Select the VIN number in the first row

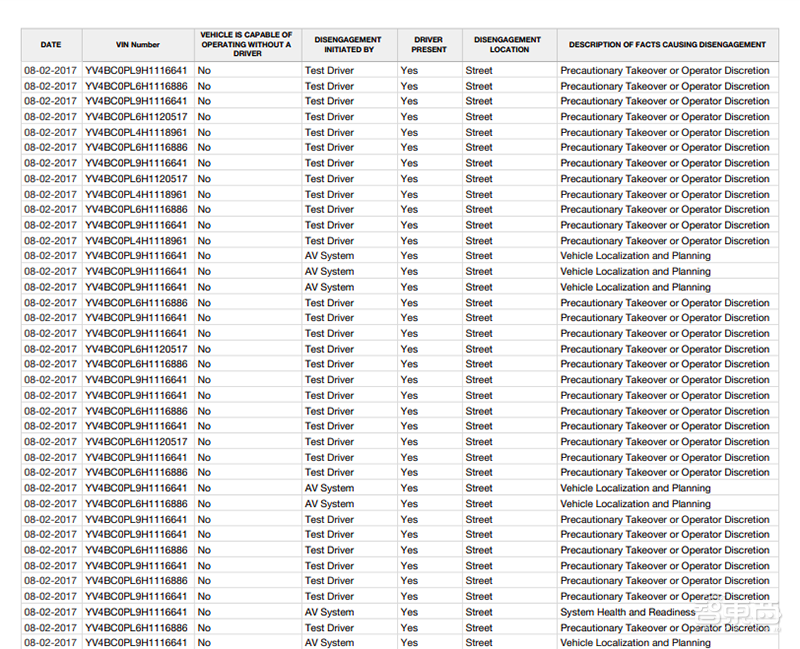click(135, 71)
